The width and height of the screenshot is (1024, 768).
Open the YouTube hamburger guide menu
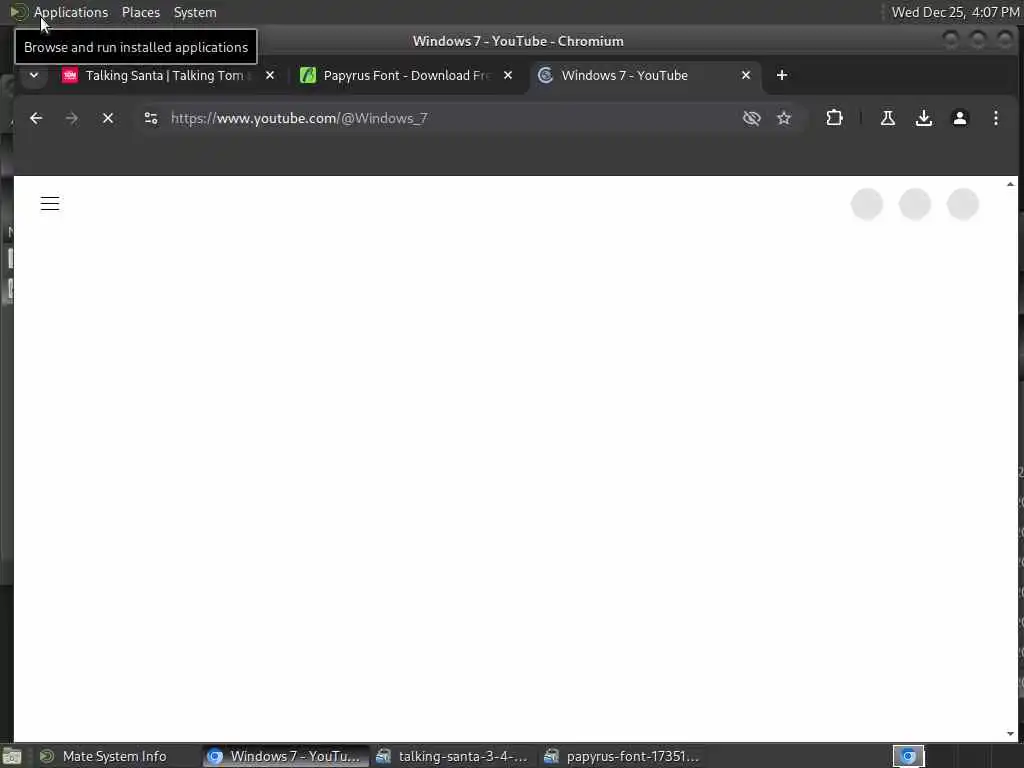pos(50,204)
